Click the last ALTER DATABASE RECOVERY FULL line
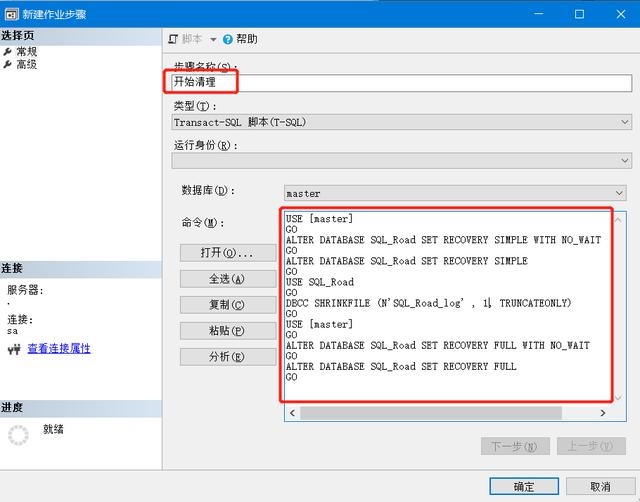The width and height of the screenshot is (640, 502). [401, 367]
